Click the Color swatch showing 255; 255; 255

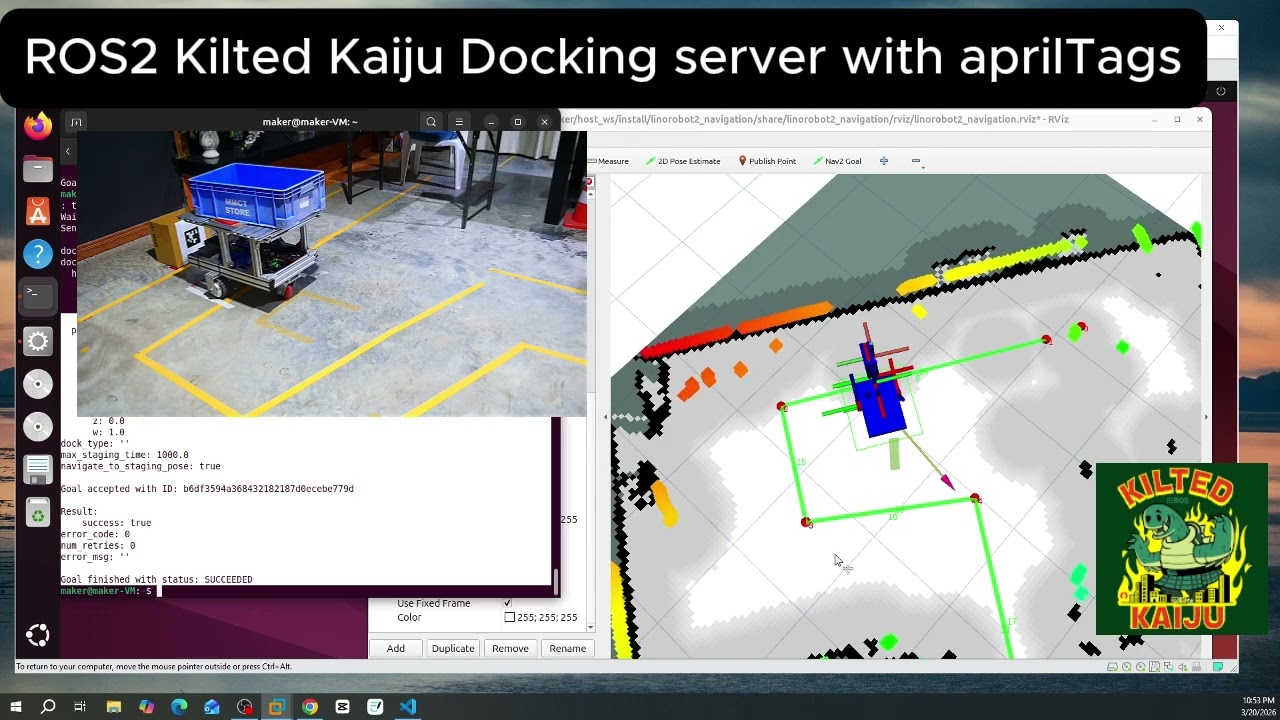510,617
